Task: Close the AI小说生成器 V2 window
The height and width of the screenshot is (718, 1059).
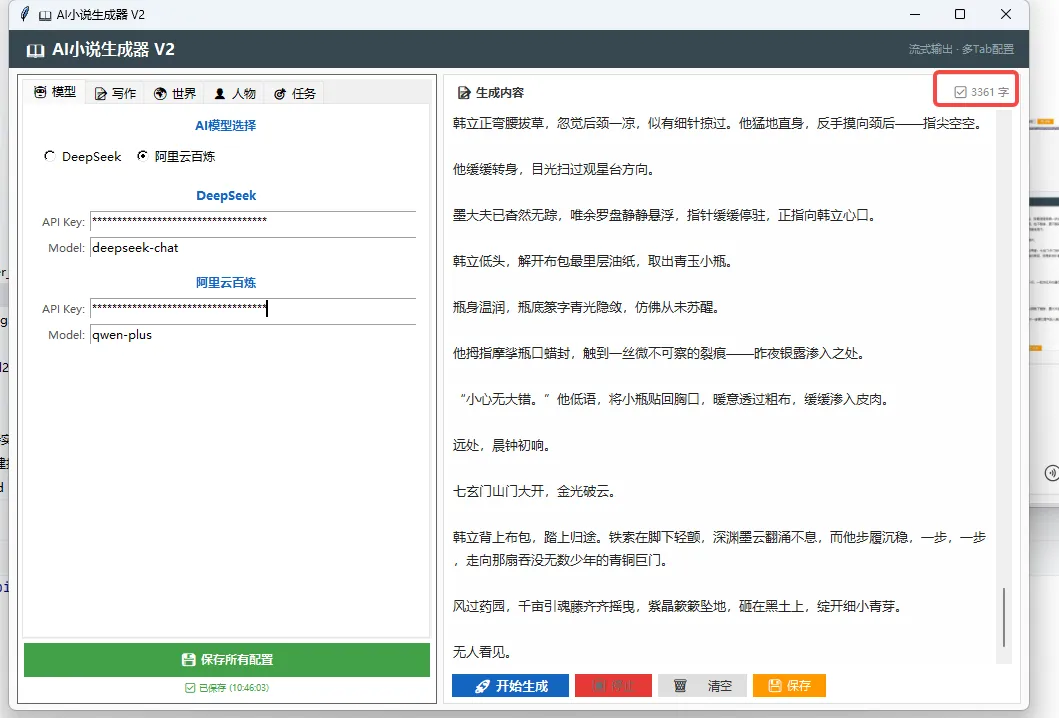Action: pyautogui.click(x=1006, y=14)
